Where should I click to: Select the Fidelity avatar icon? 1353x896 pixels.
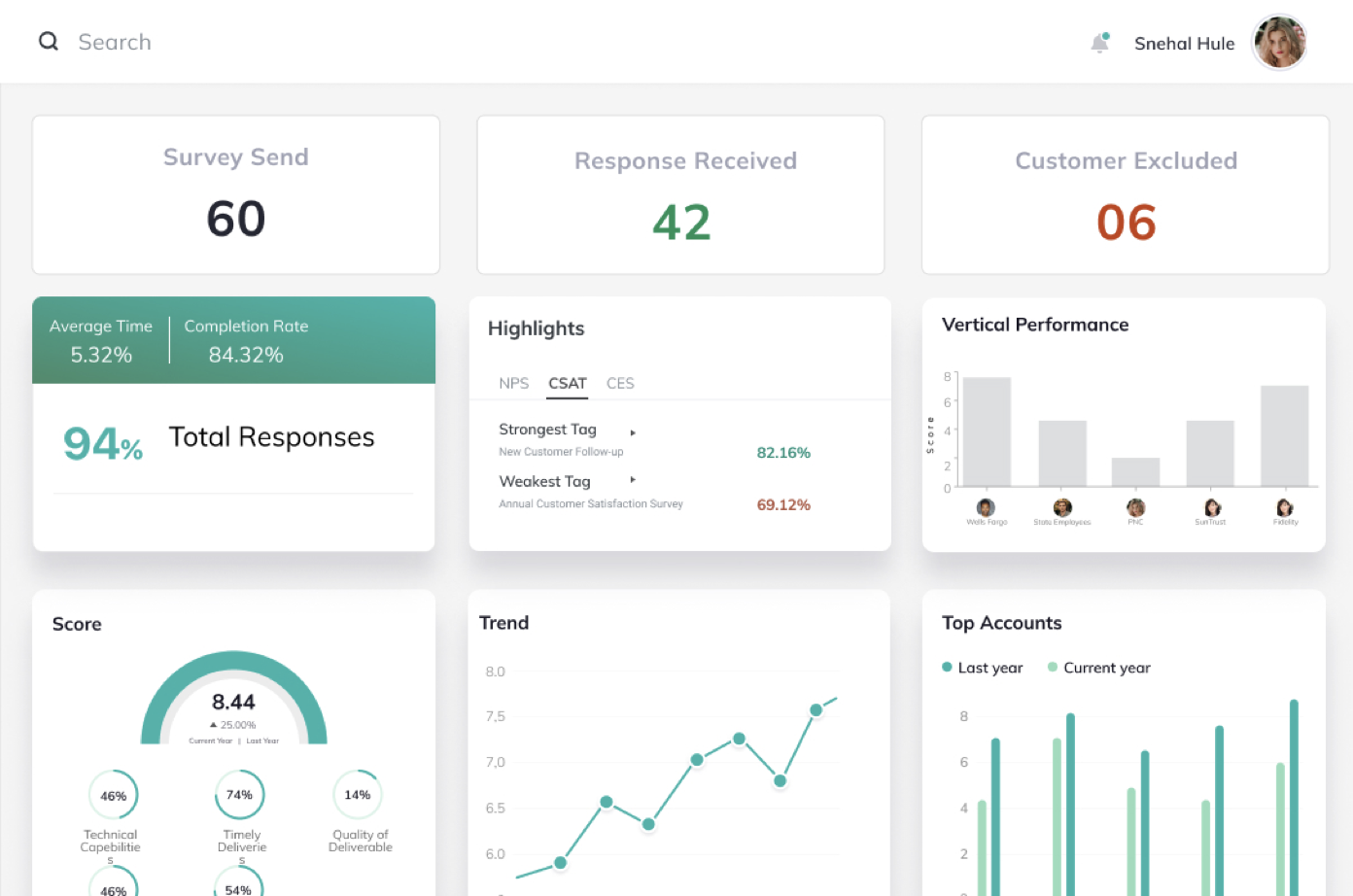(x=1285, y=507)
